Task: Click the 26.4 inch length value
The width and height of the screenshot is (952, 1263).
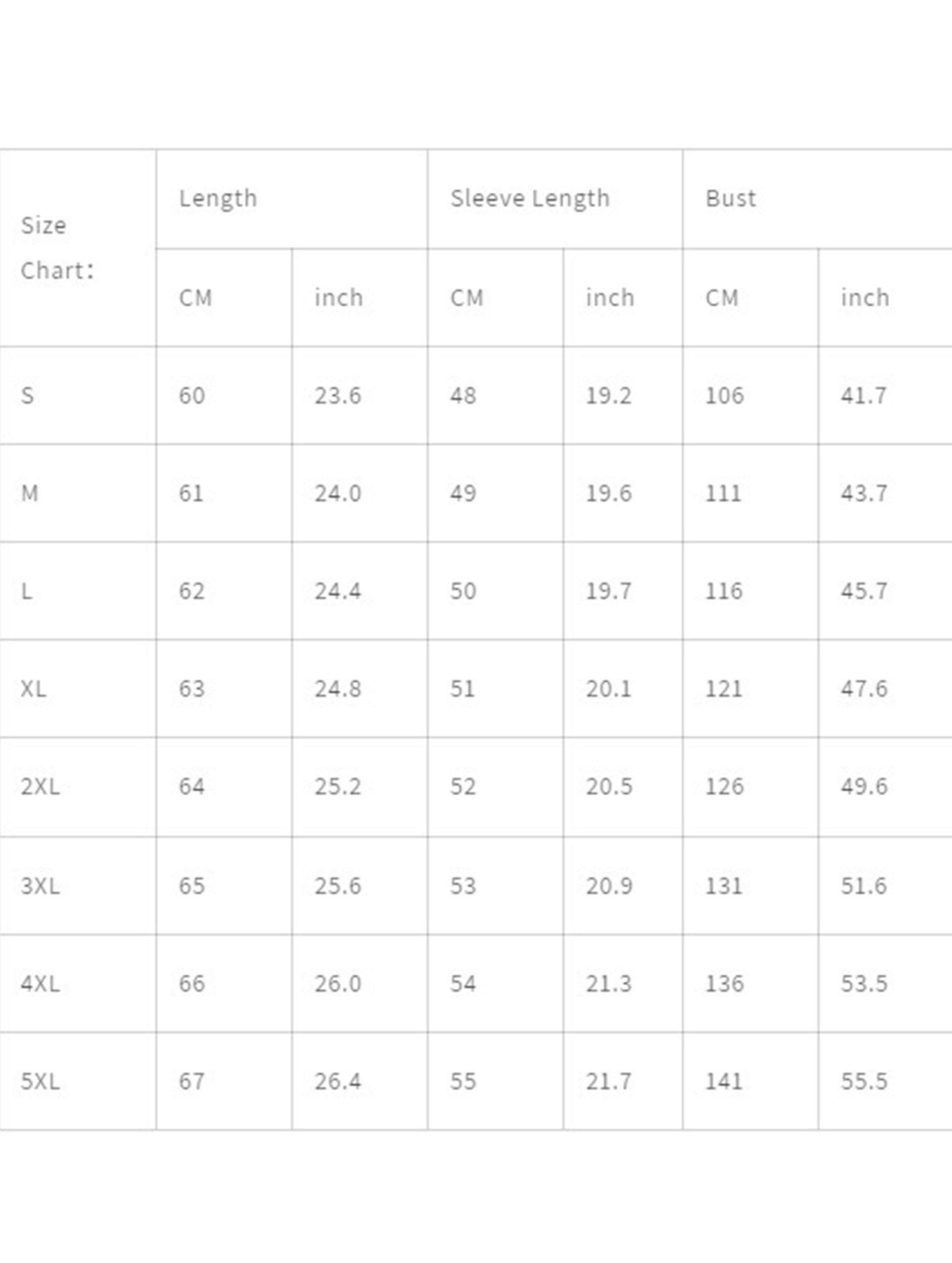Action: coord(338,1081)
